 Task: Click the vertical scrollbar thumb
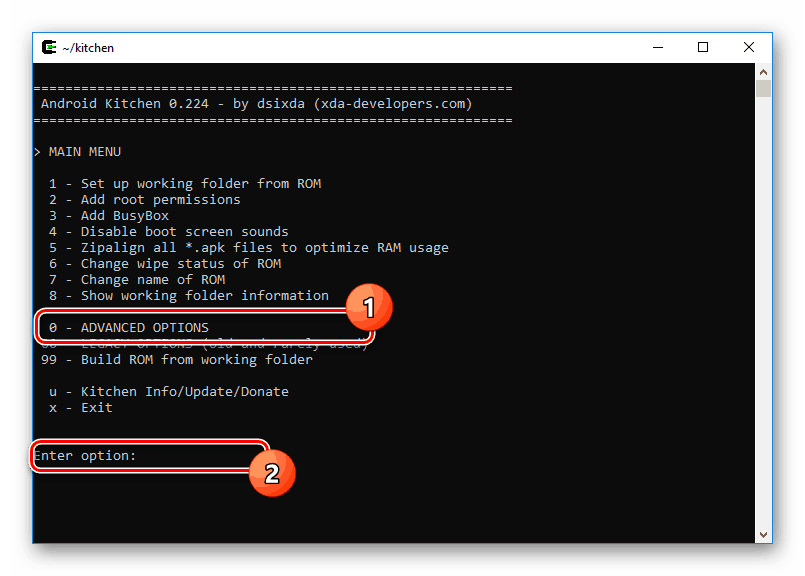[x=763, y=88]
